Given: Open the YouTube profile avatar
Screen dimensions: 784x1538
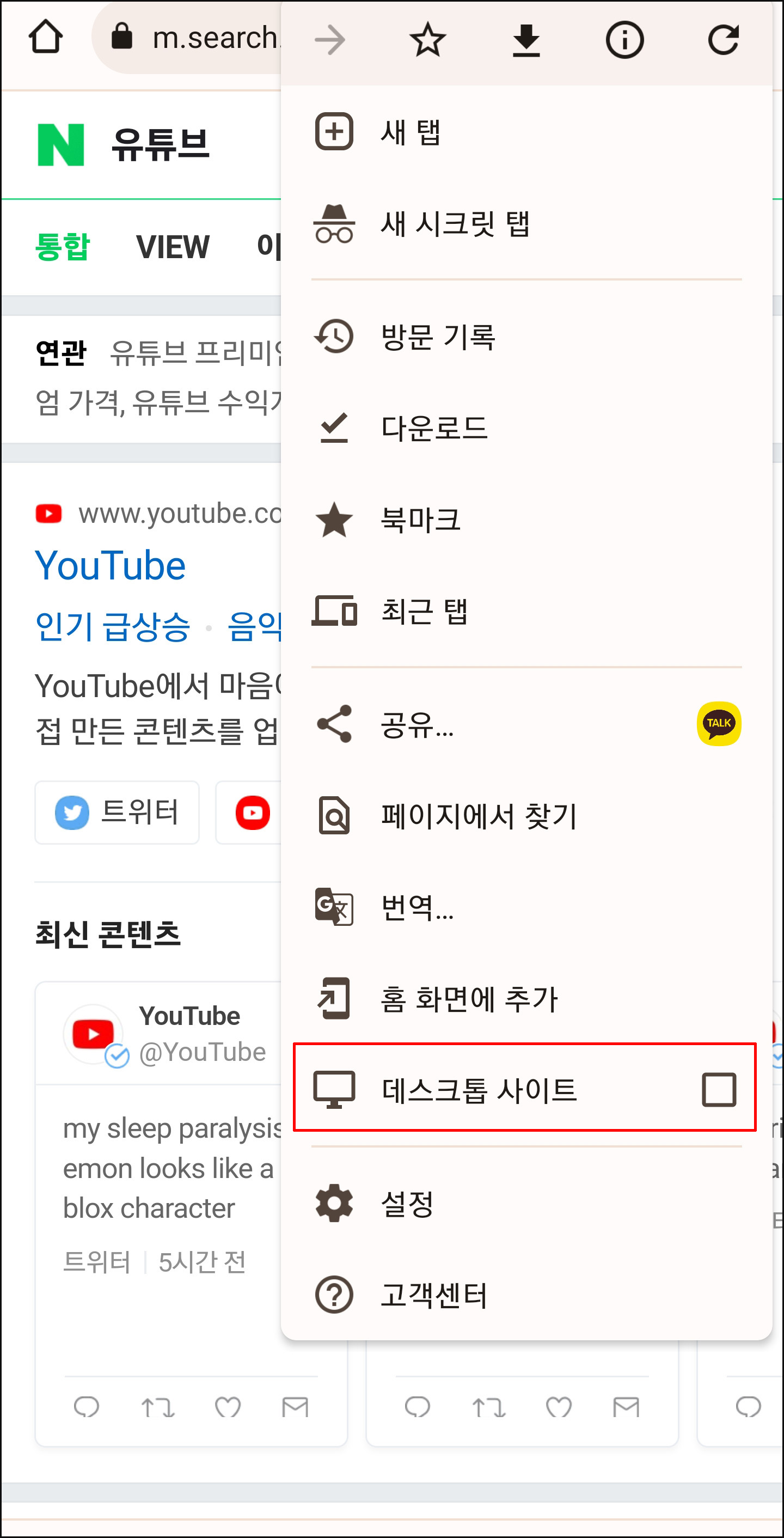Looking at the screenshot, I should click(93, 1034).
